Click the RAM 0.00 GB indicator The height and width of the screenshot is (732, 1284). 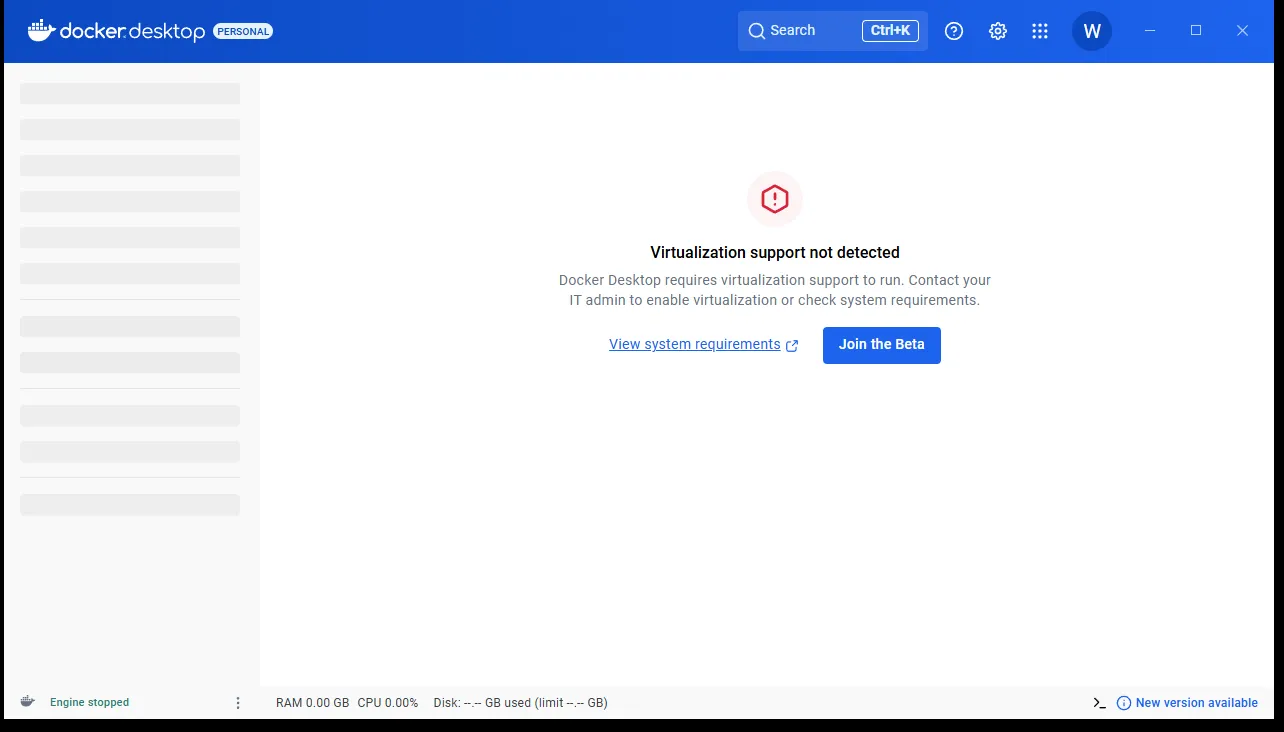313,703
